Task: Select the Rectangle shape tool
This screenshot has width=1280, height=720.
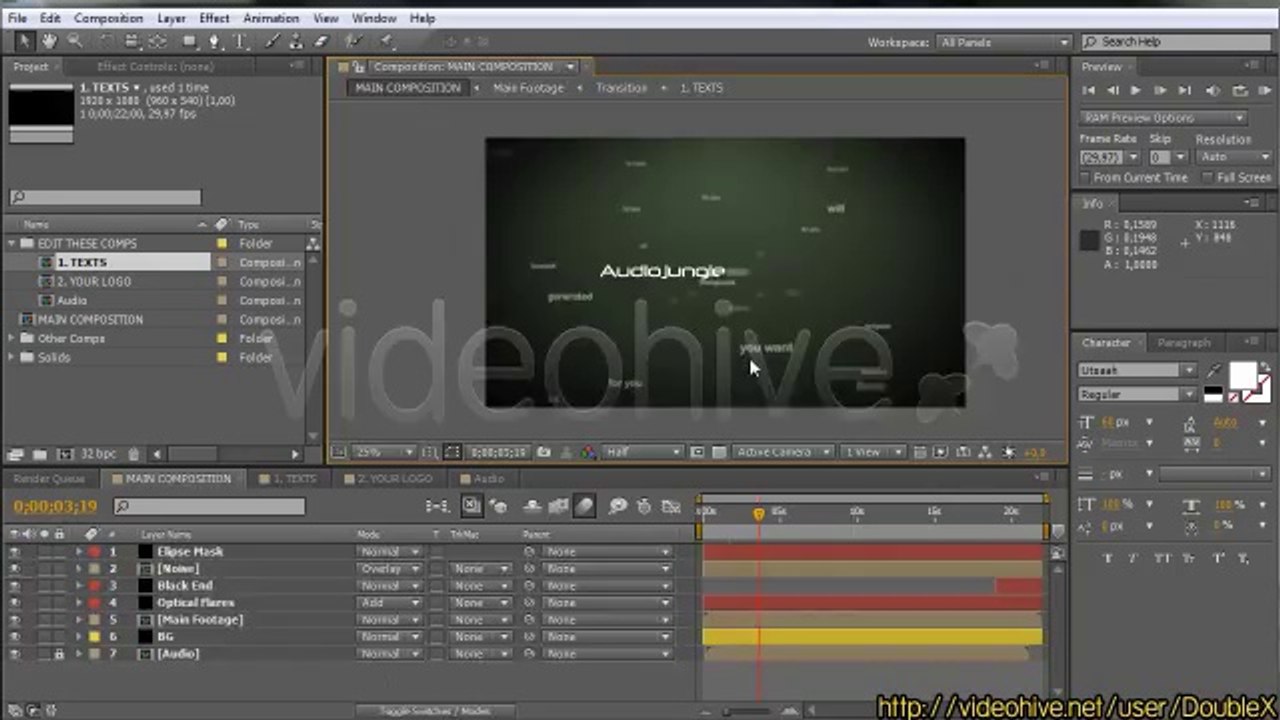Action: pyautogui.click(x=189, y=41)
